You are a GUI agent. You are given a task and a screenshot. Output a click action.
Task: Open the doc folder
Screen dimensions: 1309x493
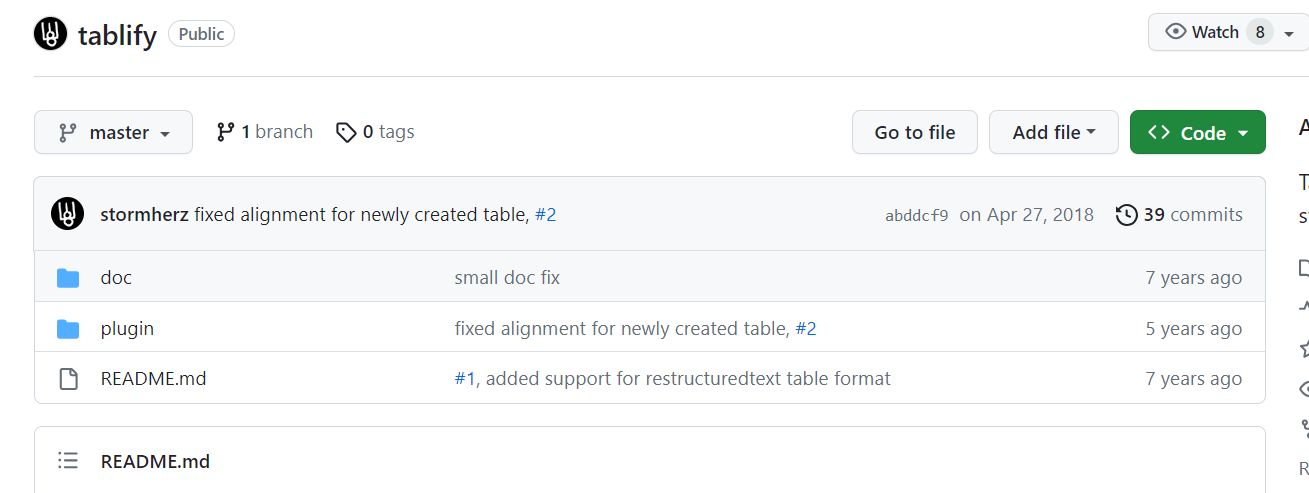click(x=116, y=278)
